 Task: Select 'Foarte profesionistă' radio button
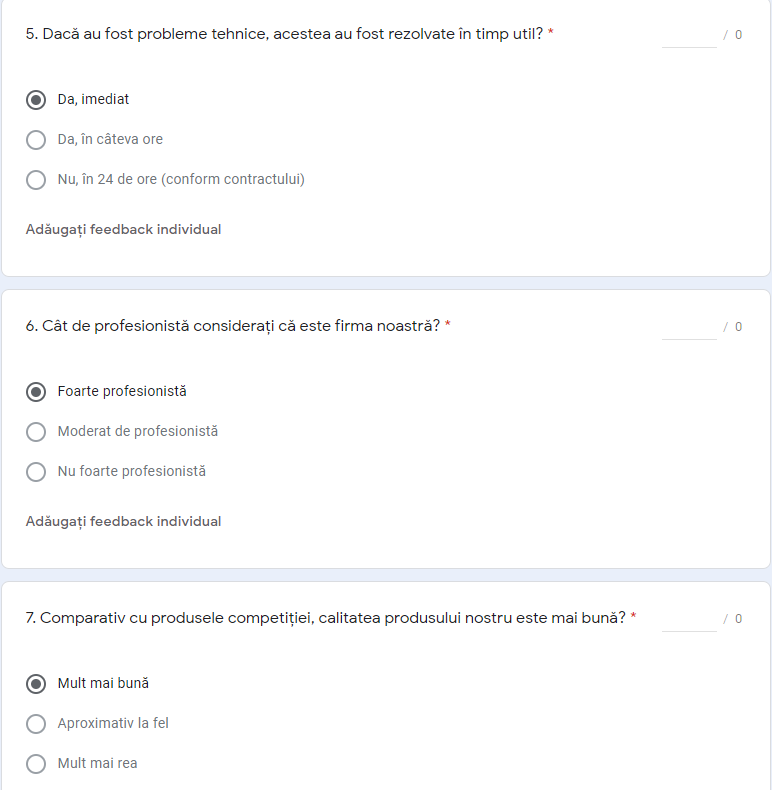tap(36, 392)
